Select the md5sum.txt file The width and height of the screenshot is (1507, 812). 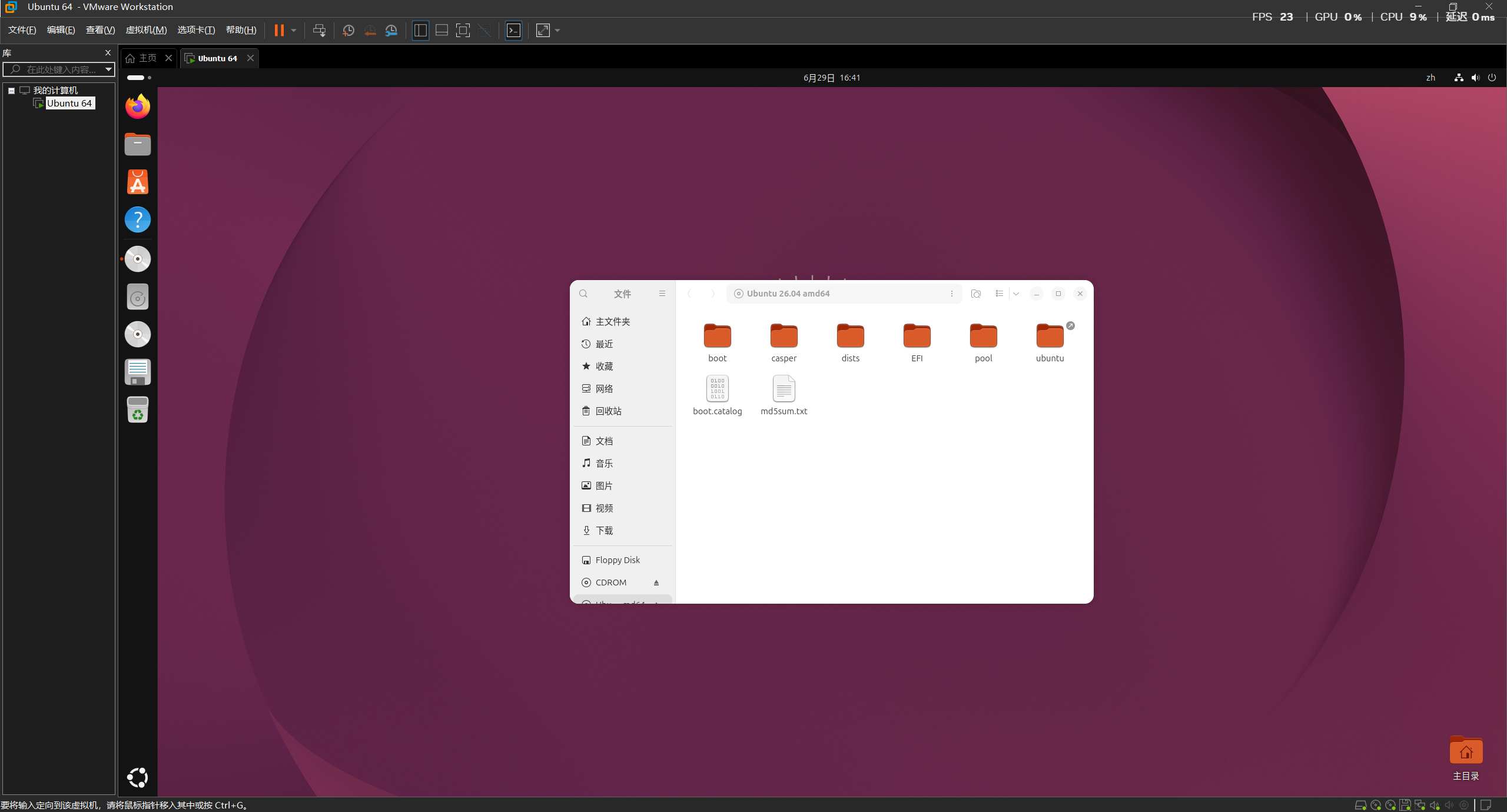click(x=784, y=395)
